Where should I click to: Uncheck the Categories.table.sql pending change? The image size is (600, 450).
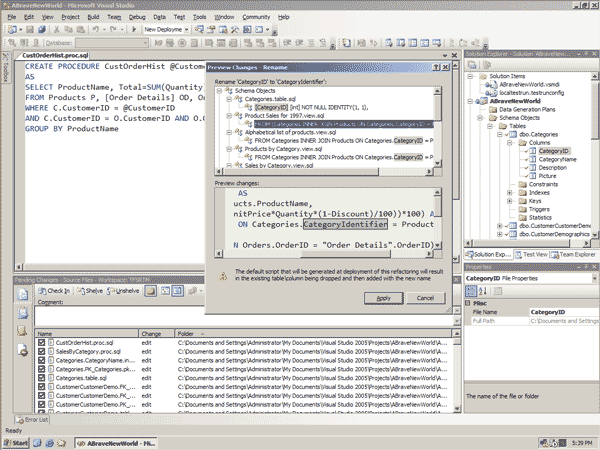coord(41,378)
